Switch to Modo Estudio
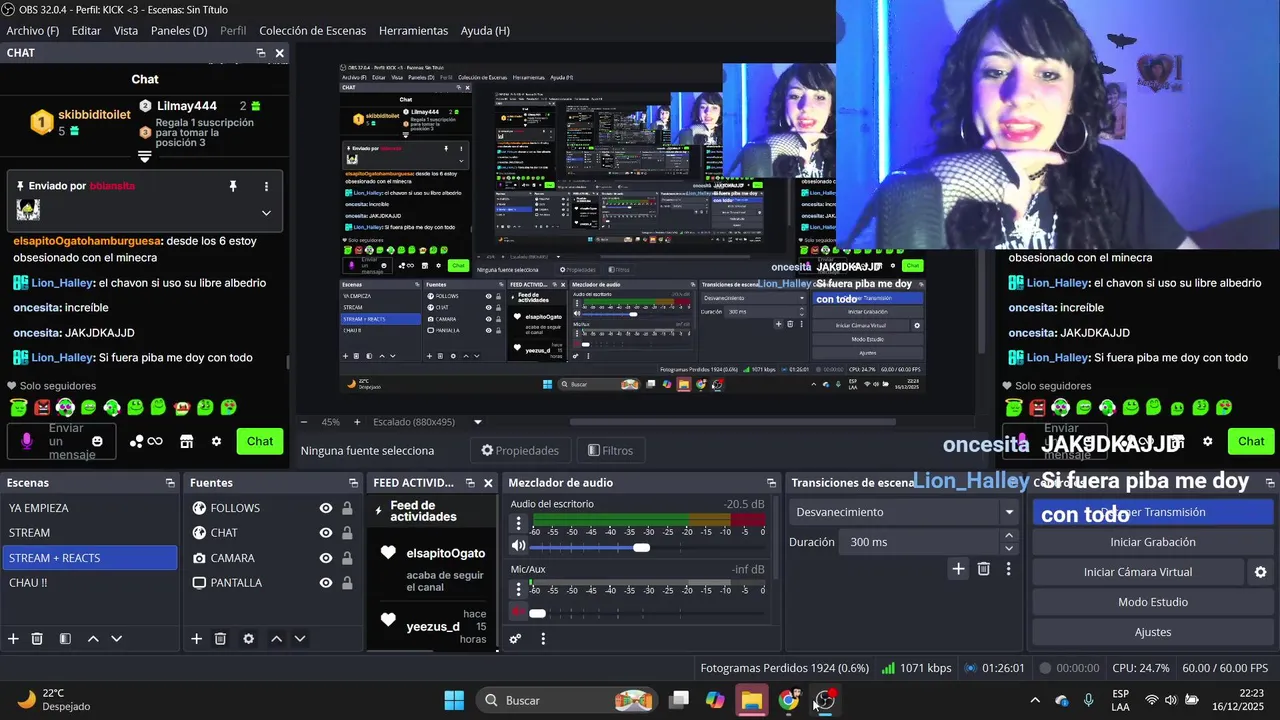This screenshot has height=720, width=1280. [x=1153, y=602]
